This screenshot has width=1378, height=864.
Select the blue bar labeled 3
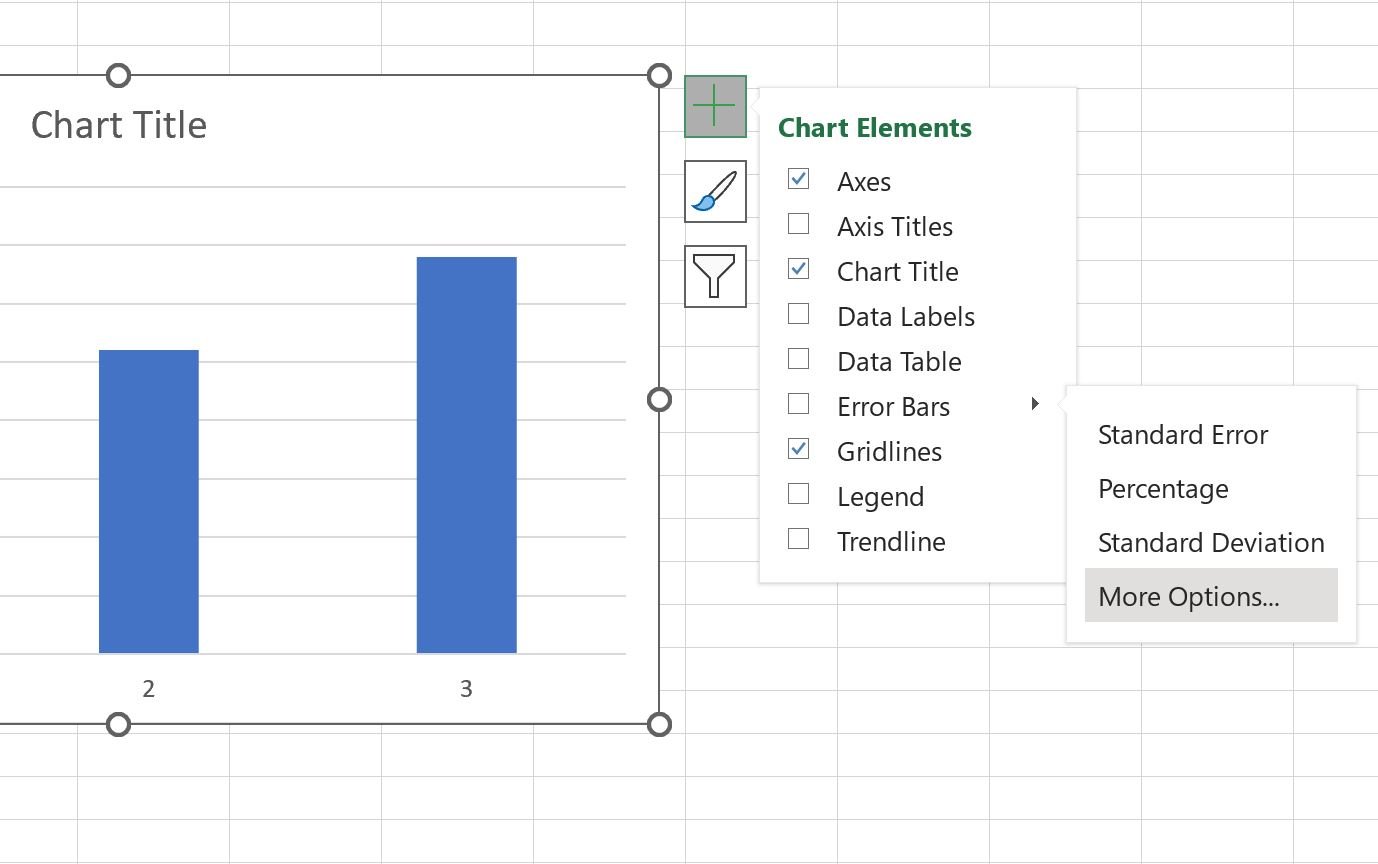tap(467, 455)
